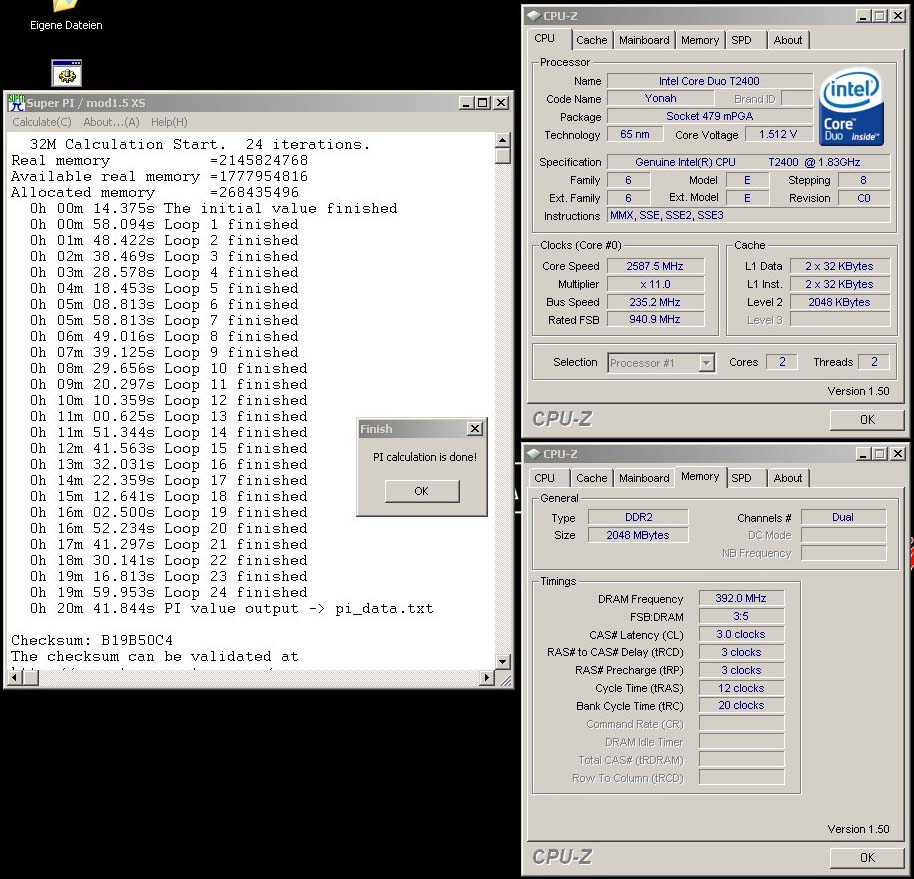Click the Super PI vertical scrollbar down arrow
The image size is (914, 879).
coord(502,662)
